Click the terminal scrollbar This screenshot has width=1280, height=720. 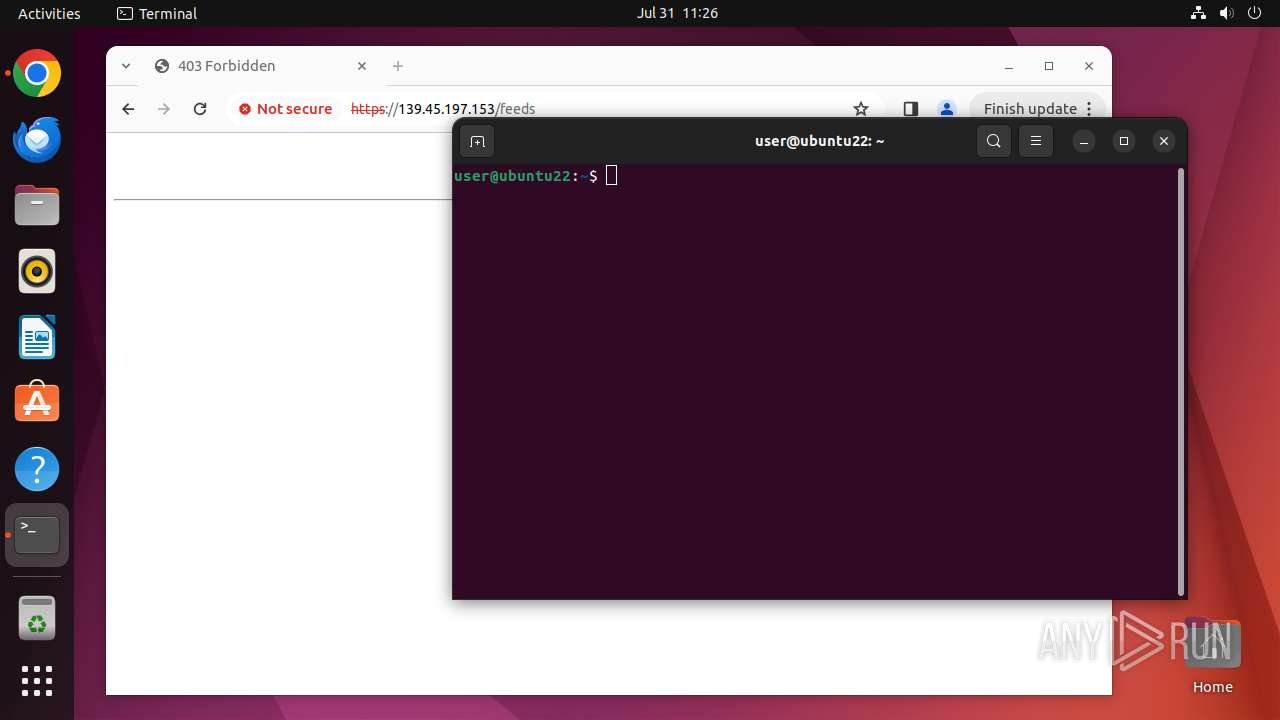[1181, 381]
